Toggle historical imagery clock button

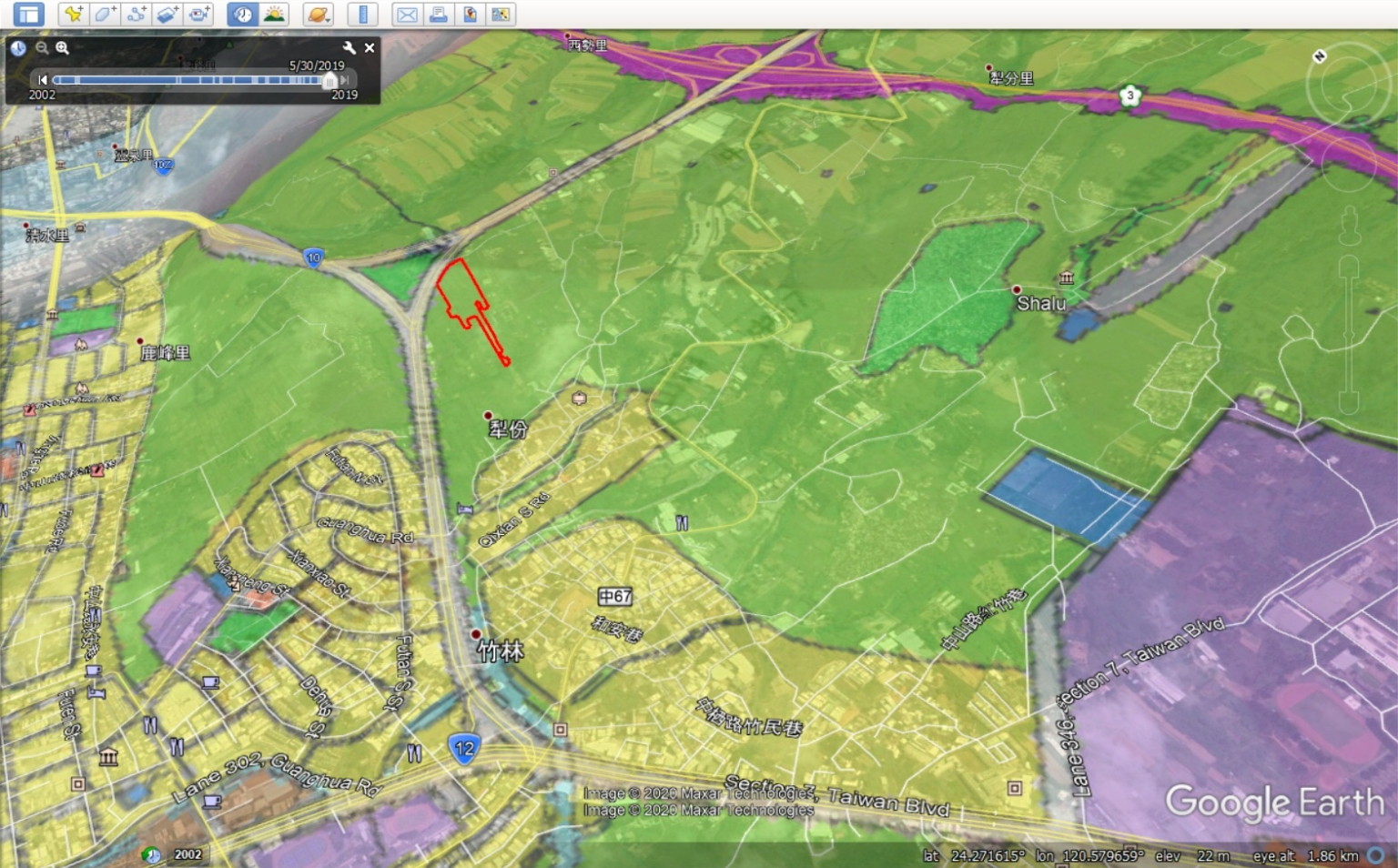pos(242,14)
